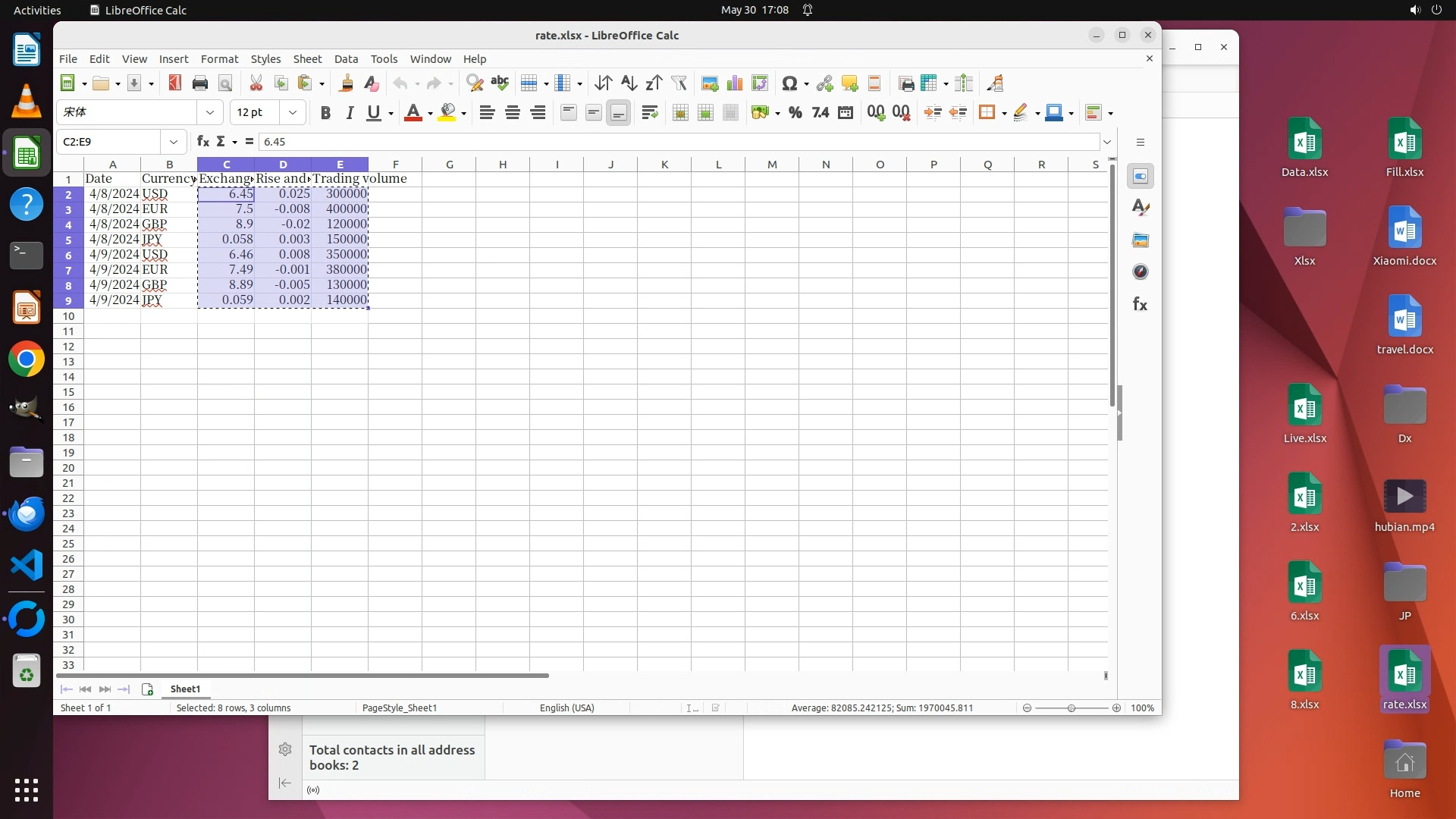Expand the Name Box dropdown arrow
Image resolution: width=1456 pixels, height=819 pixels.
coord(174,142)
